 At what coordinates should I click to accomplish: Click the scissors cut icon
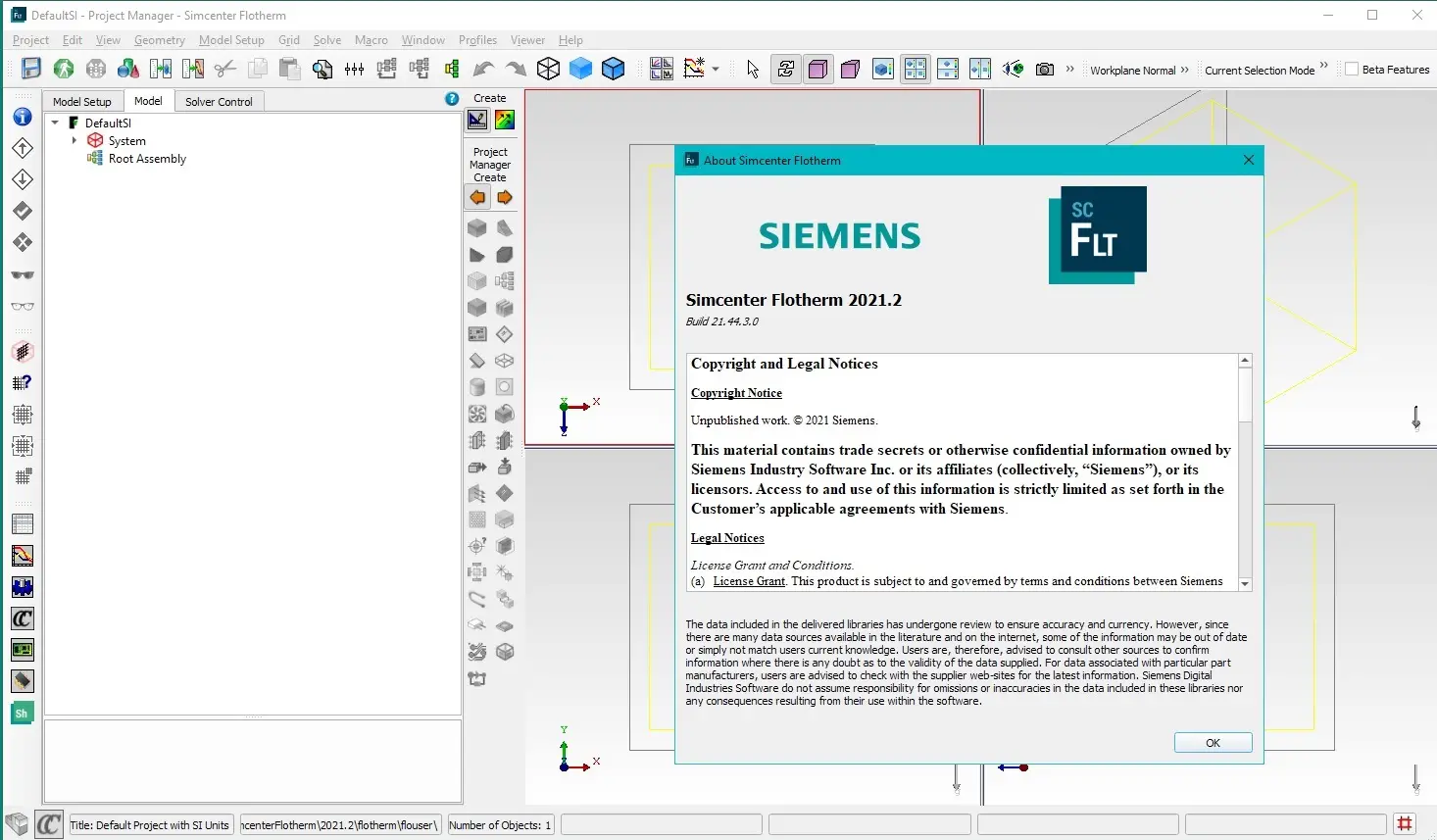pos(225,69)
